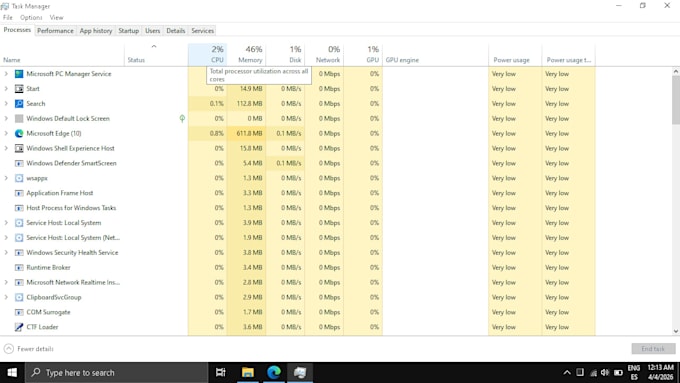
Task: Click the CTF Loader pen icon
Action: click(x=19, y=327)
